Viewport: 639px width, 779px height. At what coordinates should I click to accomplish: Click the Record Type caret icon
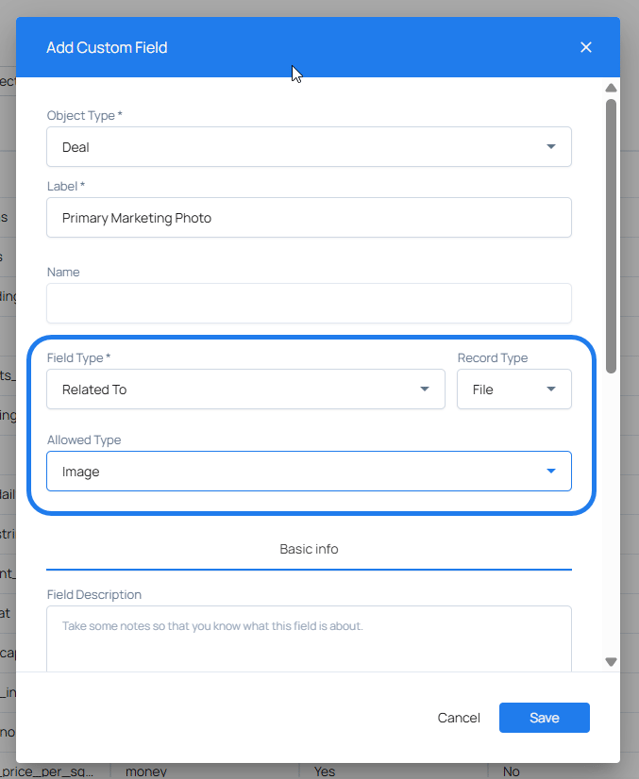551,389
